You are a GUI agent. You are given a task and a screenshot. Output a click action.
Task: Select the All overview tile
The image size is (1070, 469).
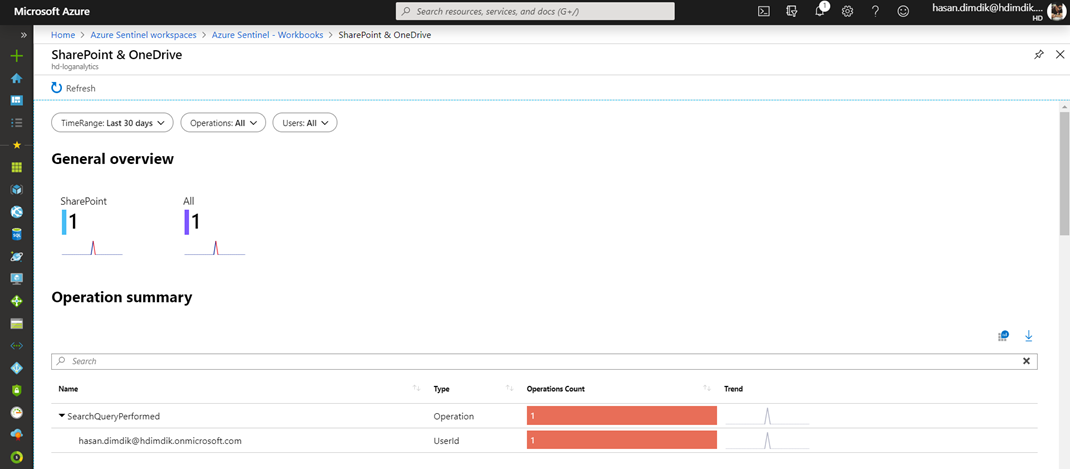pyautogui.click(x=214, y=226)
